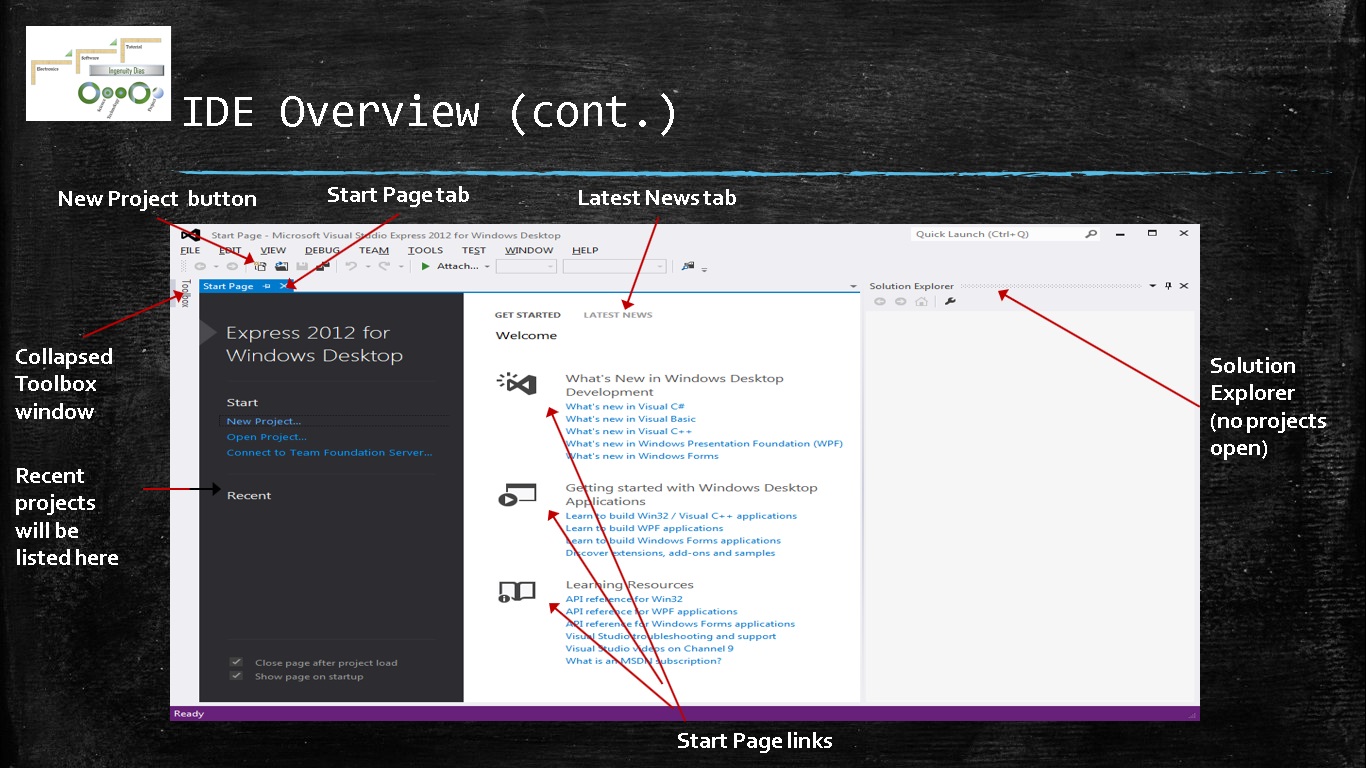This screenshot has width=1366, height=768.
Task: Open the HELP menu
Action: pos(585,250)
